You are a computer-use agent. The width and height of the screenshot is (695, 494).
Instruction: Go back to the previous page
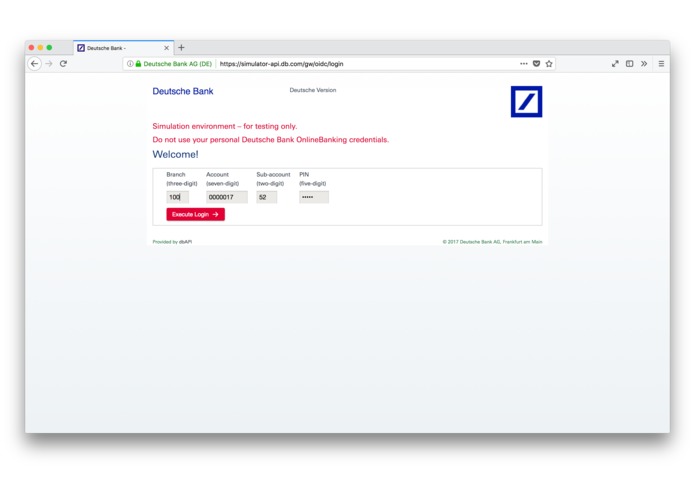[35, 64]
